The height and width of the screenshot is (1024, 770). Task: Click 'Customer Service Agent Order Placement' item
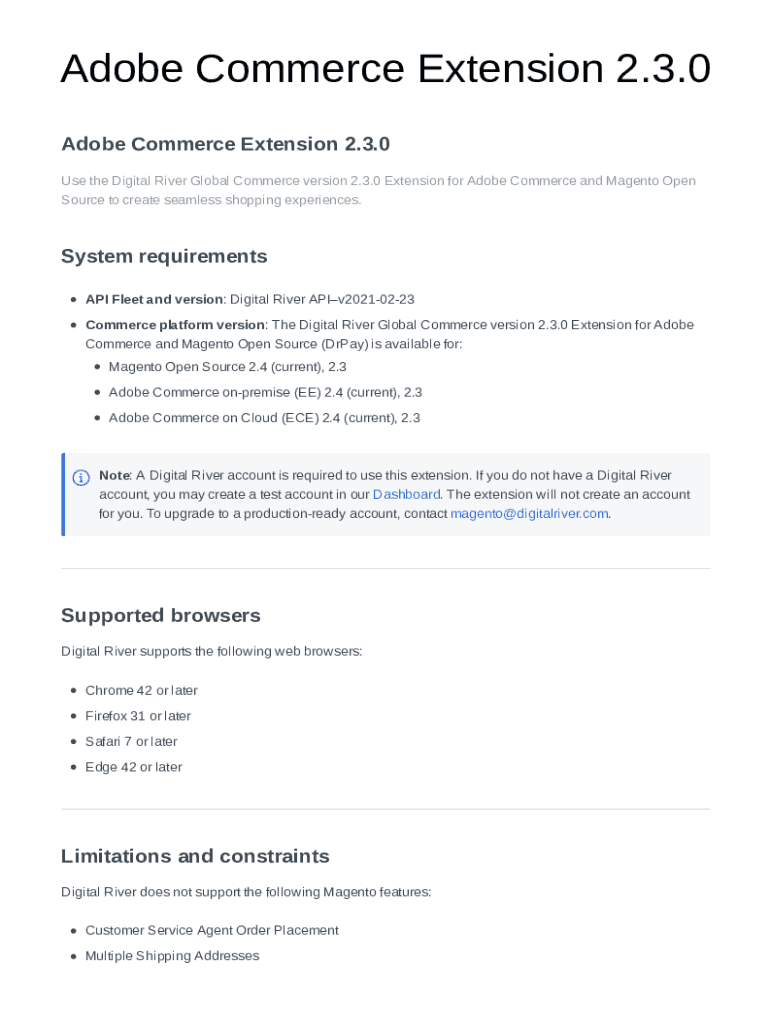(211, 931)
